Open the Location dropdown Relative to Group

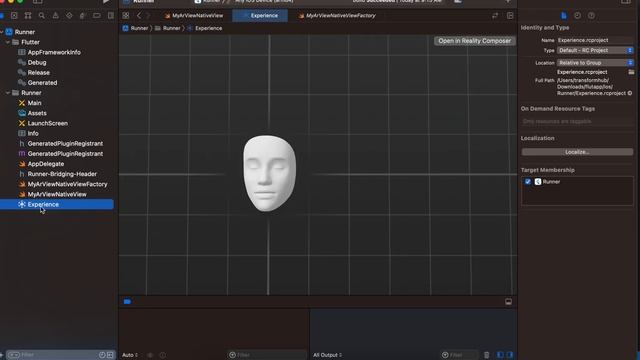[595, 63]
